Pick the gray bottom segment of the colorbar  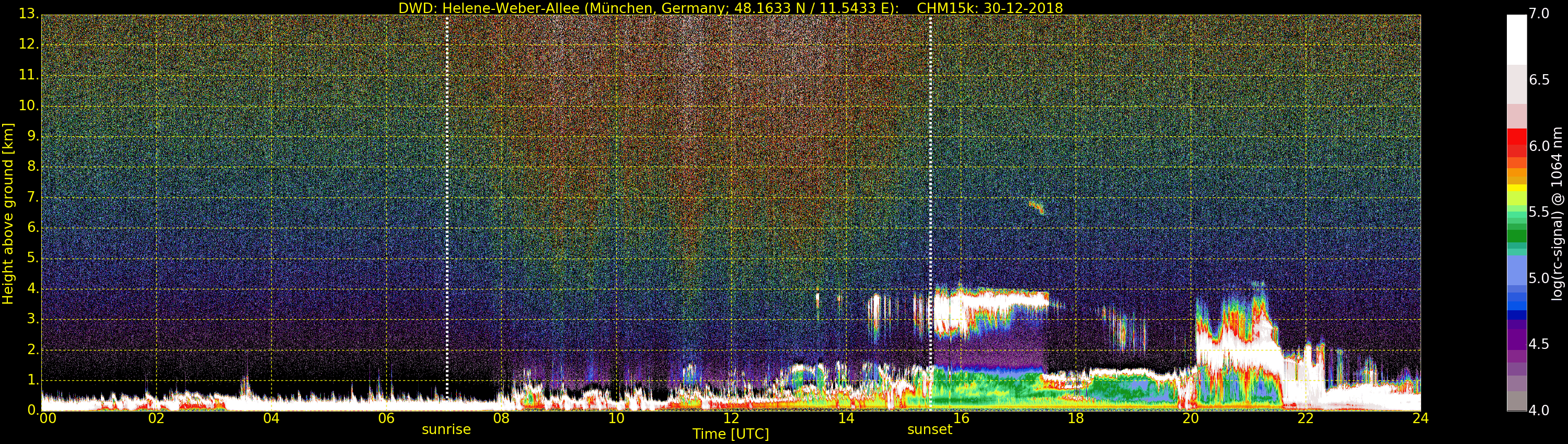click(x=1516, y=401)
